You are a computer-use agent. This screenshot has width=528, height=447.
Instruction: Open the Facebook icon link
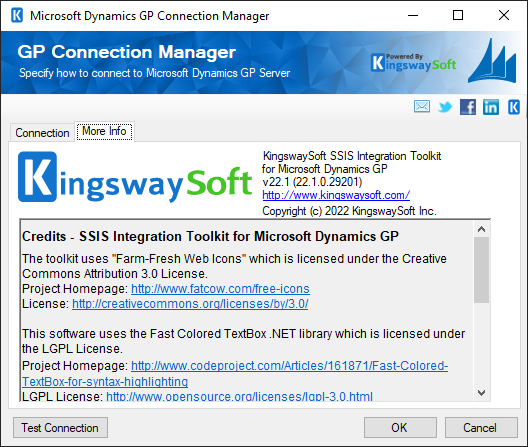468,107
